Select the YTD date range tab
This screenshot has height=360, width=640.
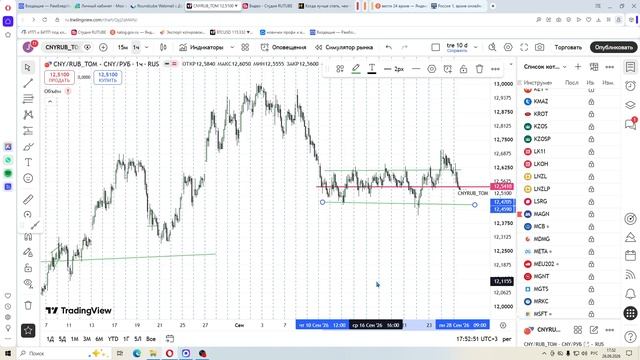point(113,339)
